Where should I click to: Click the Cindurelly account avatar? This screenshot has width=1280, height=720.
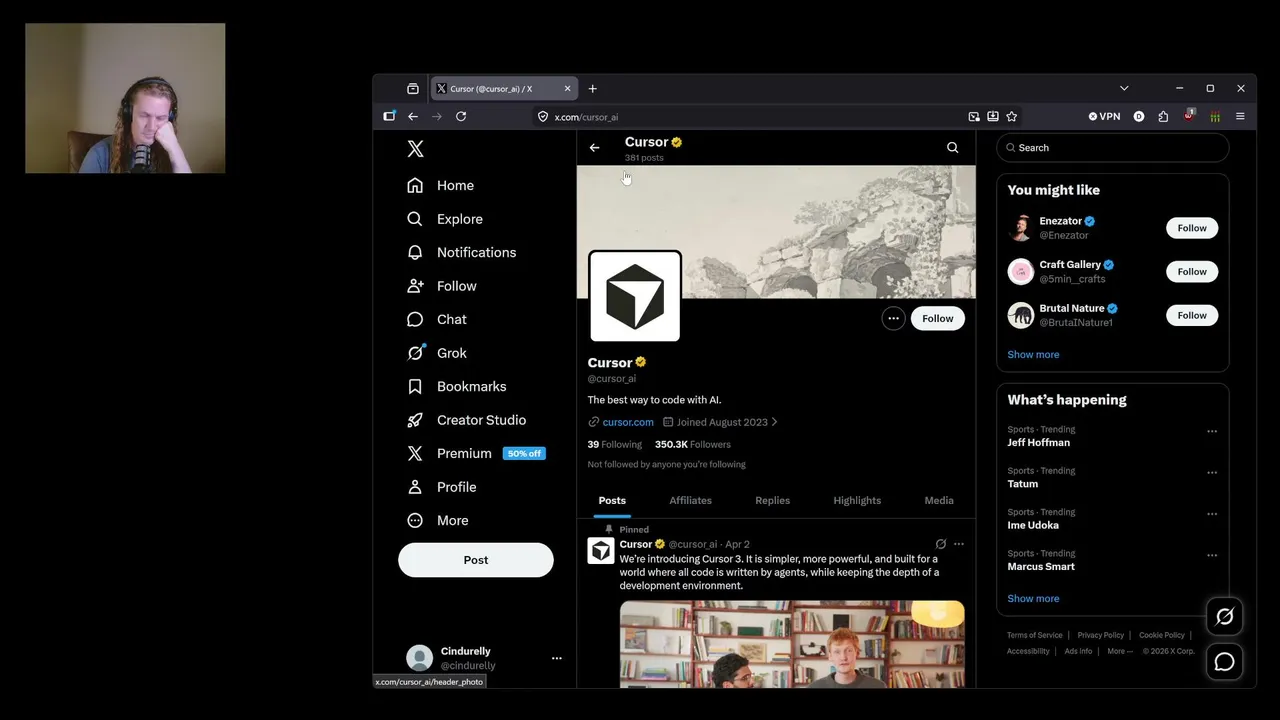coord(419,658)
